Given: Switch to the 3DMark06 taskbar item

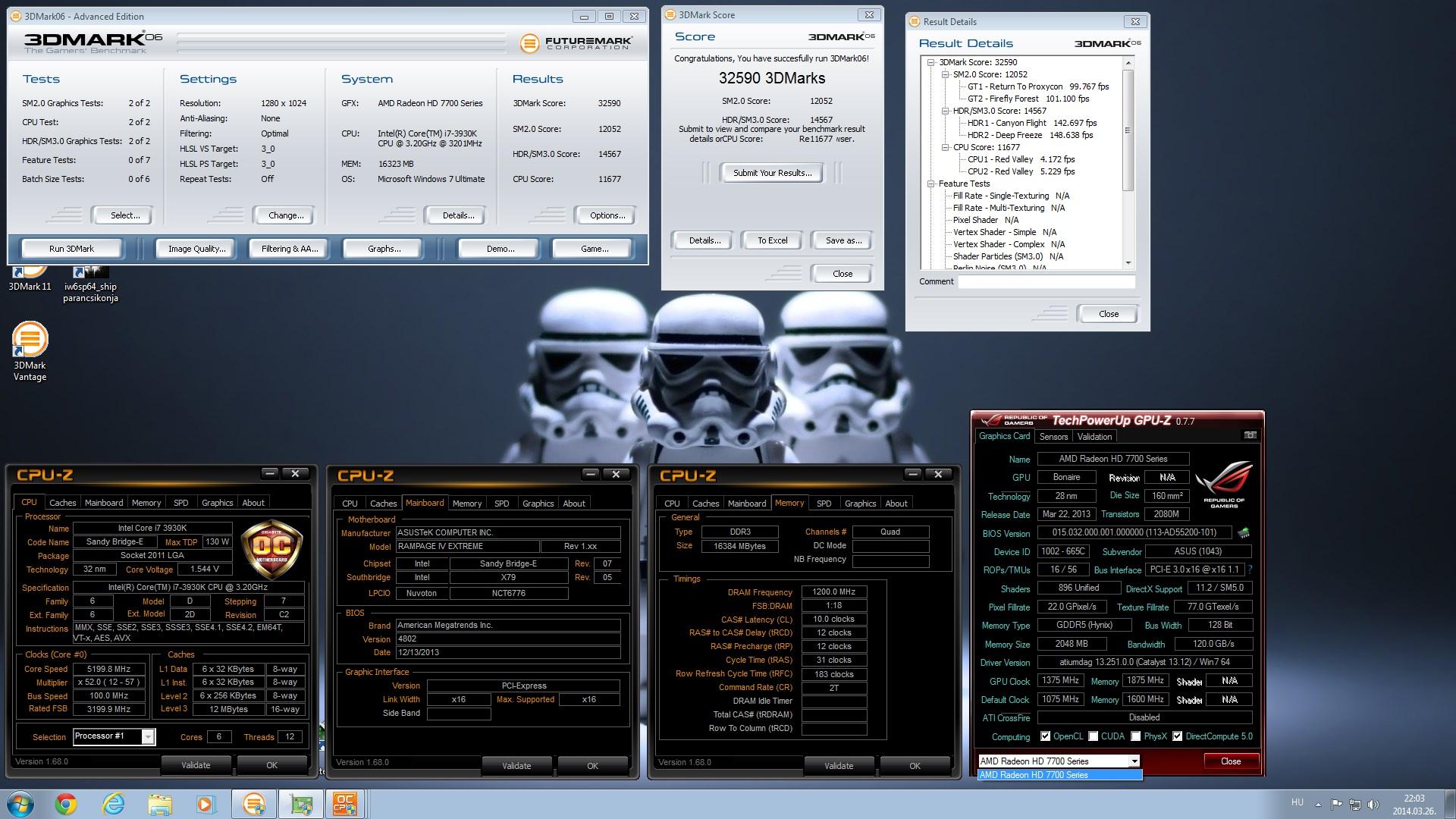Looking at the screenshot, I should [253, 804].
